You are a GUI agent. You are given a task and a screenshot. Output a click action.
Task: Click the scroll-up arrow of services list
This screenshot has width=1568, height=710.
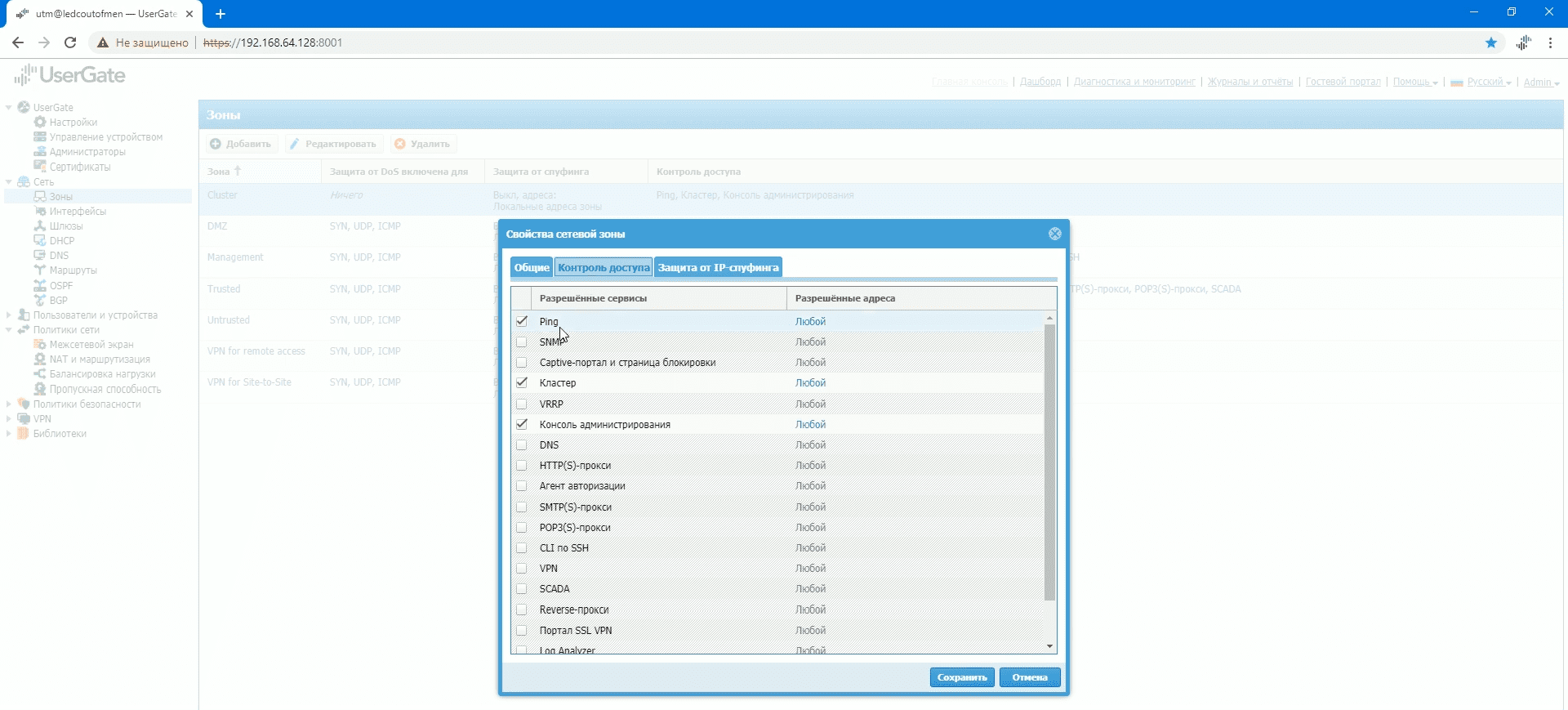(x=1050, y=317)
